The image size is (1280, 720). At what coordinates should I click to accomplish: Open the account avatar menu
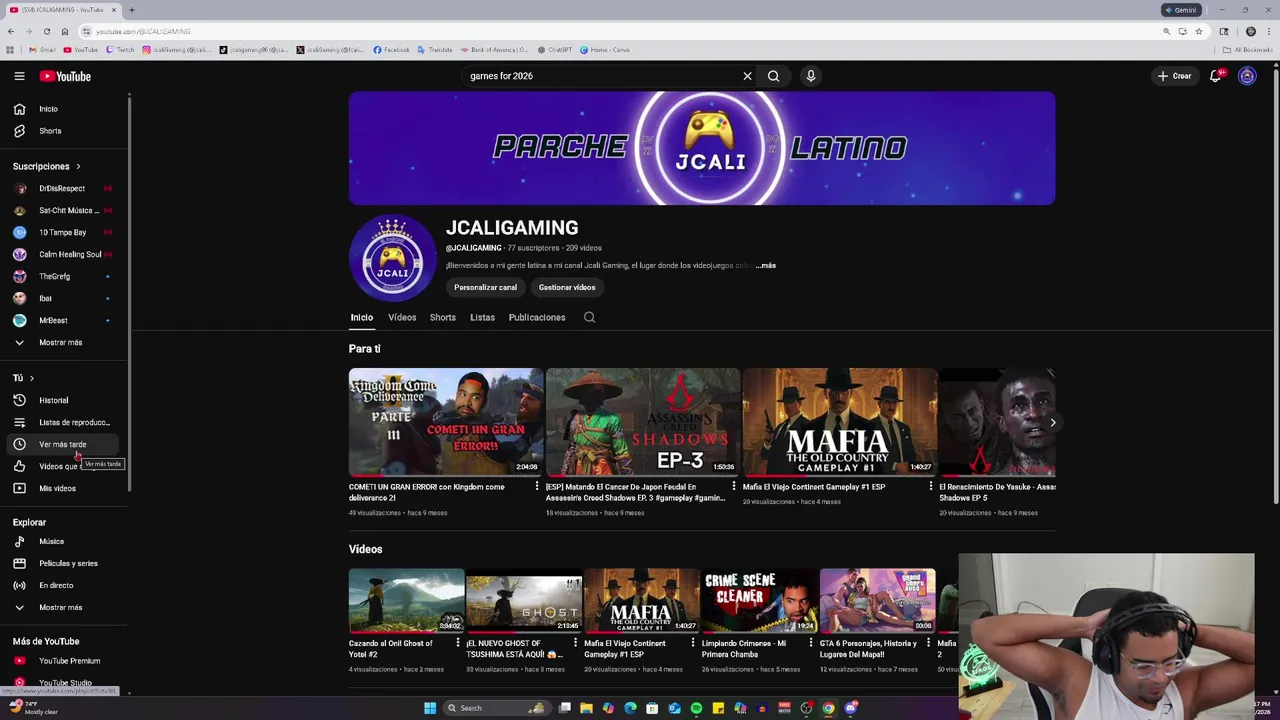(1247, 76)
